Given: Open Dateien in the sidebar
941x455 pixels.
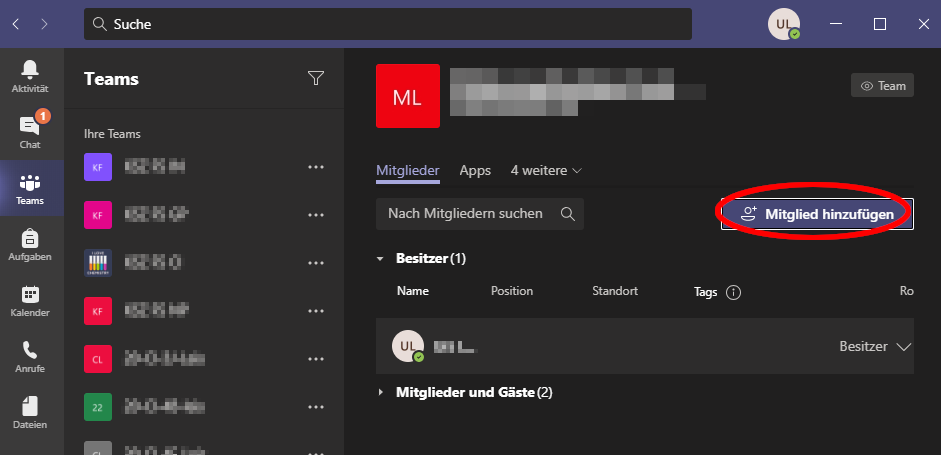Looking at the screenshot, I should click(x=30, y=412).
